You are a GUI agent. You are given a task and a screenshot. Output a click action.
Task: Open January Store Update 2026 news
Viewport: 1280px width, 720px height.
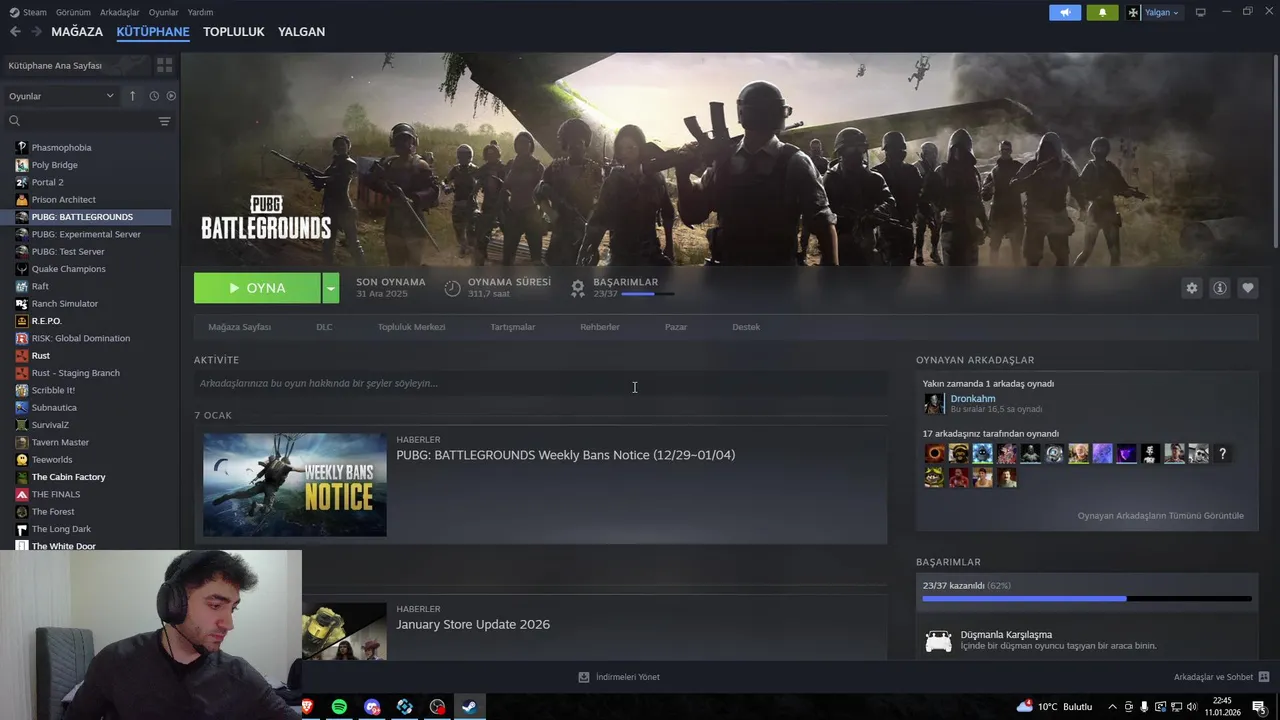473,624
